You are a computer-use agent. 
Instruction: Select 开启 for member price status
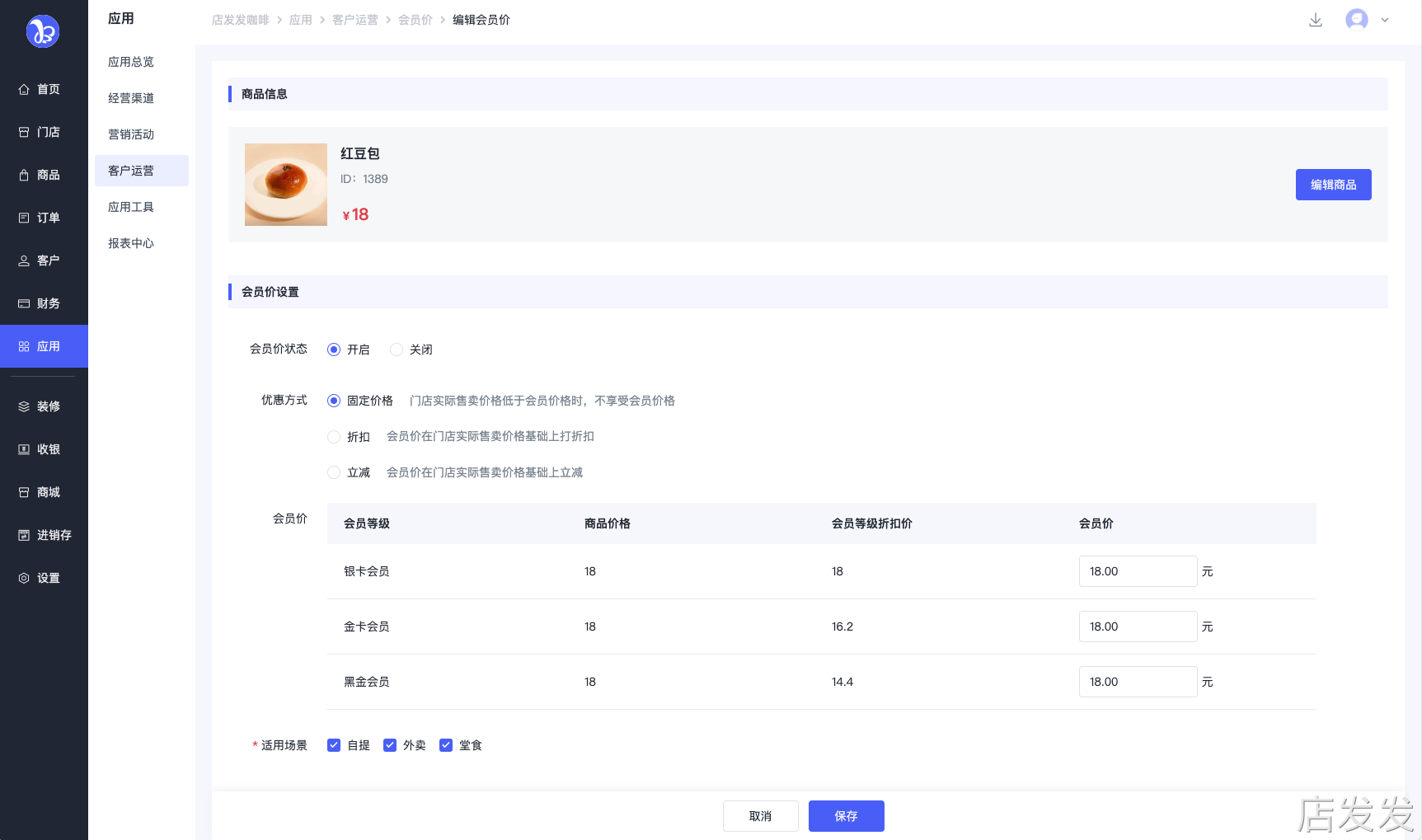pyautogui.click(x=334, y=350)
